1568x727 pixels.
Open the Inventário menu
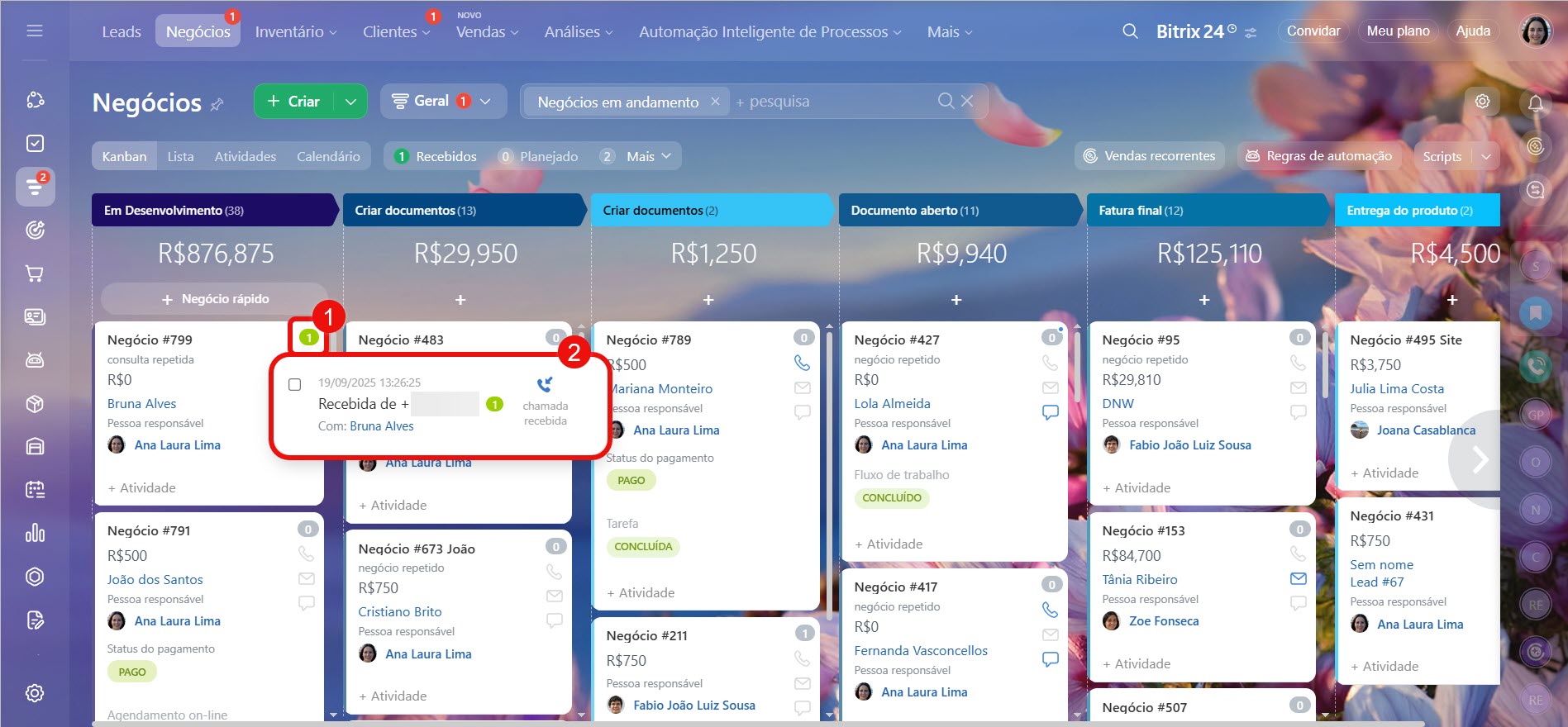pyautogui.click(x=296, y=31)
